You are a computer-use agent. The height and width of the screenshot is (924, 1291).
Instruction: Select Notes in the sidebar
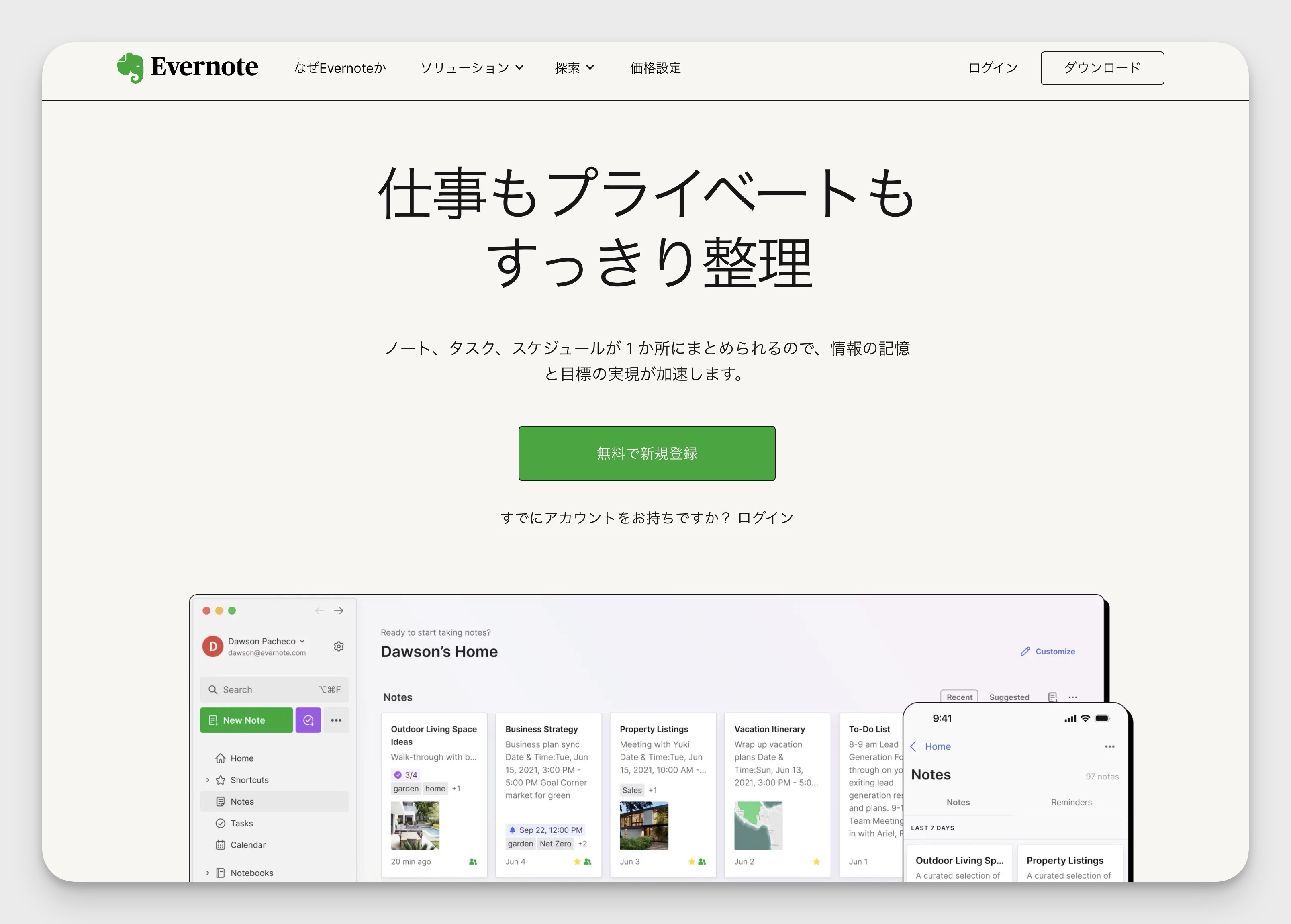(274, 802)
